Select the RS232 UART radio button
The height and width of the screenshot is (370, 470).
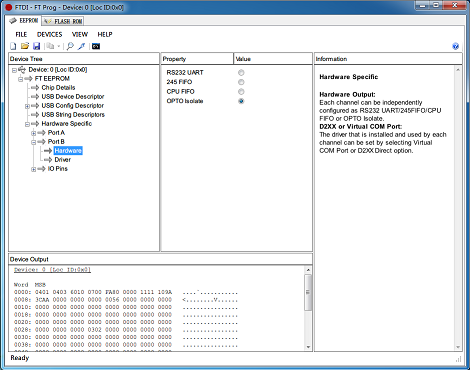(241, 73)
